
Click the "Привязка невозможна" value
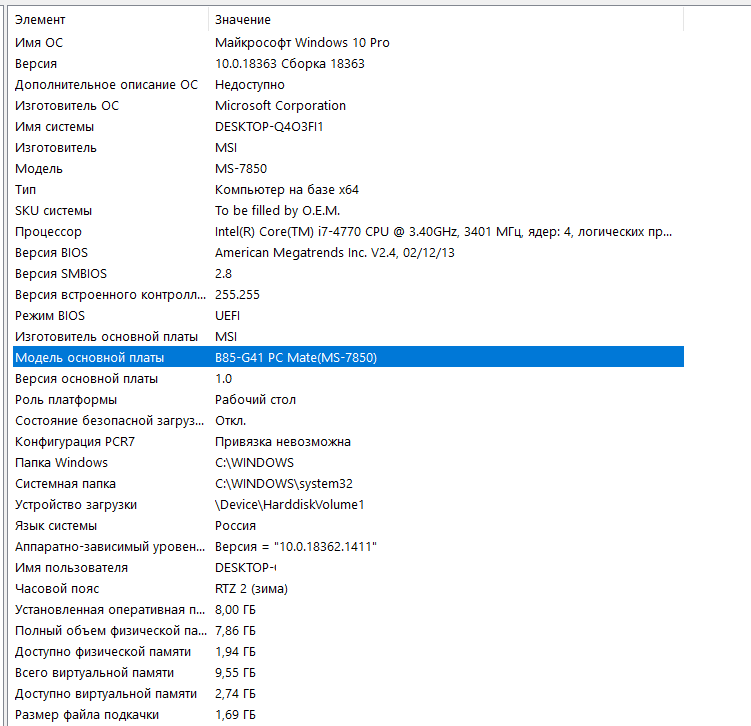pyautogui.click(x=283, y=442)
